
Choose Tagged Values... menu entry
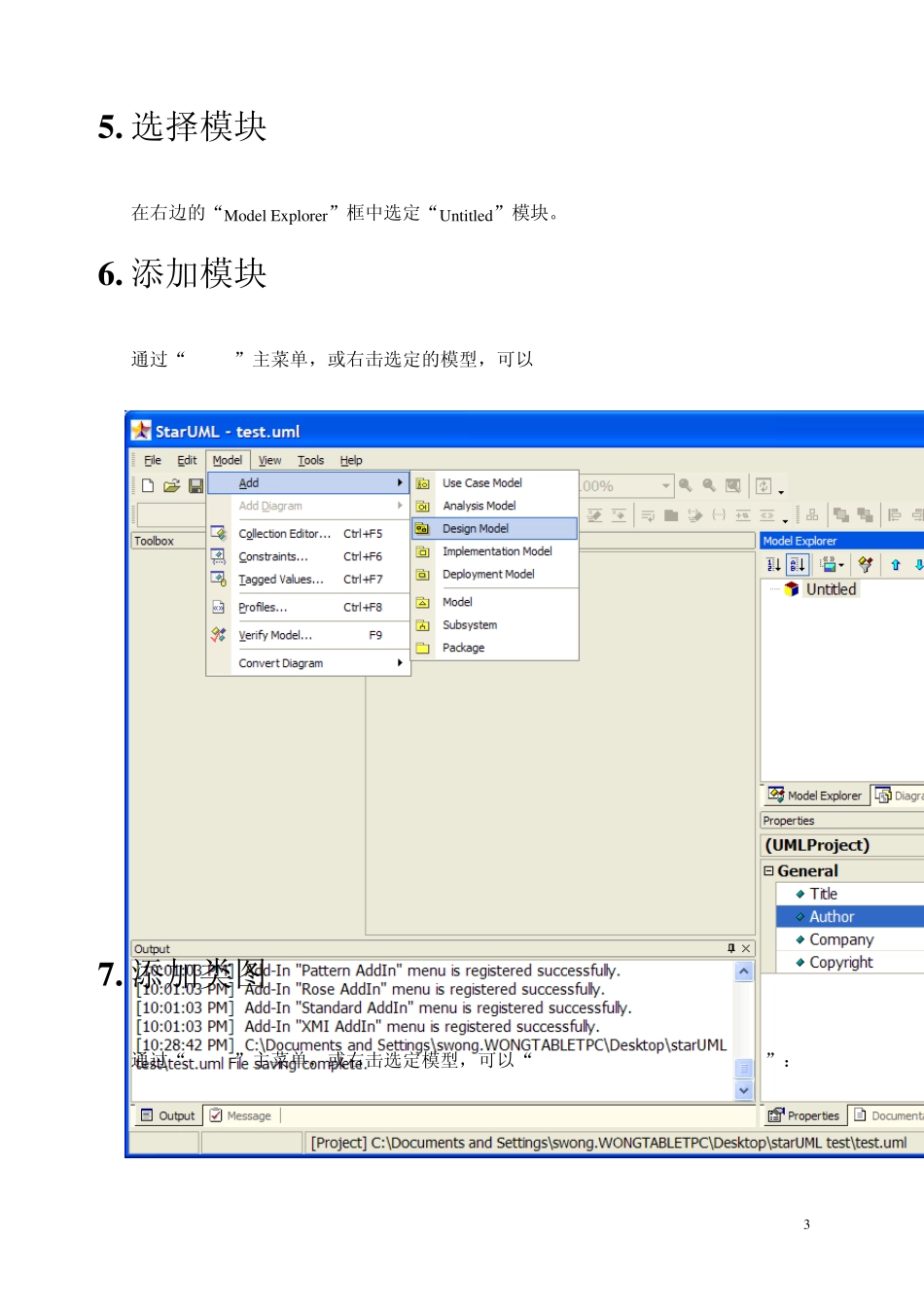(x=308, y=580)
